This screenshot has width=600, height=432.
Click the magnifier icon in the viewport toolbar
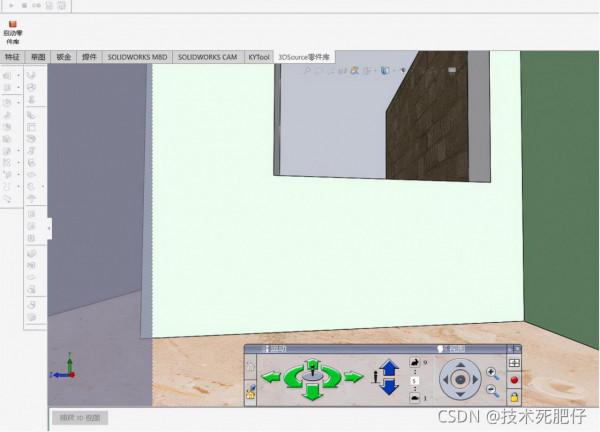pos(307,71)
